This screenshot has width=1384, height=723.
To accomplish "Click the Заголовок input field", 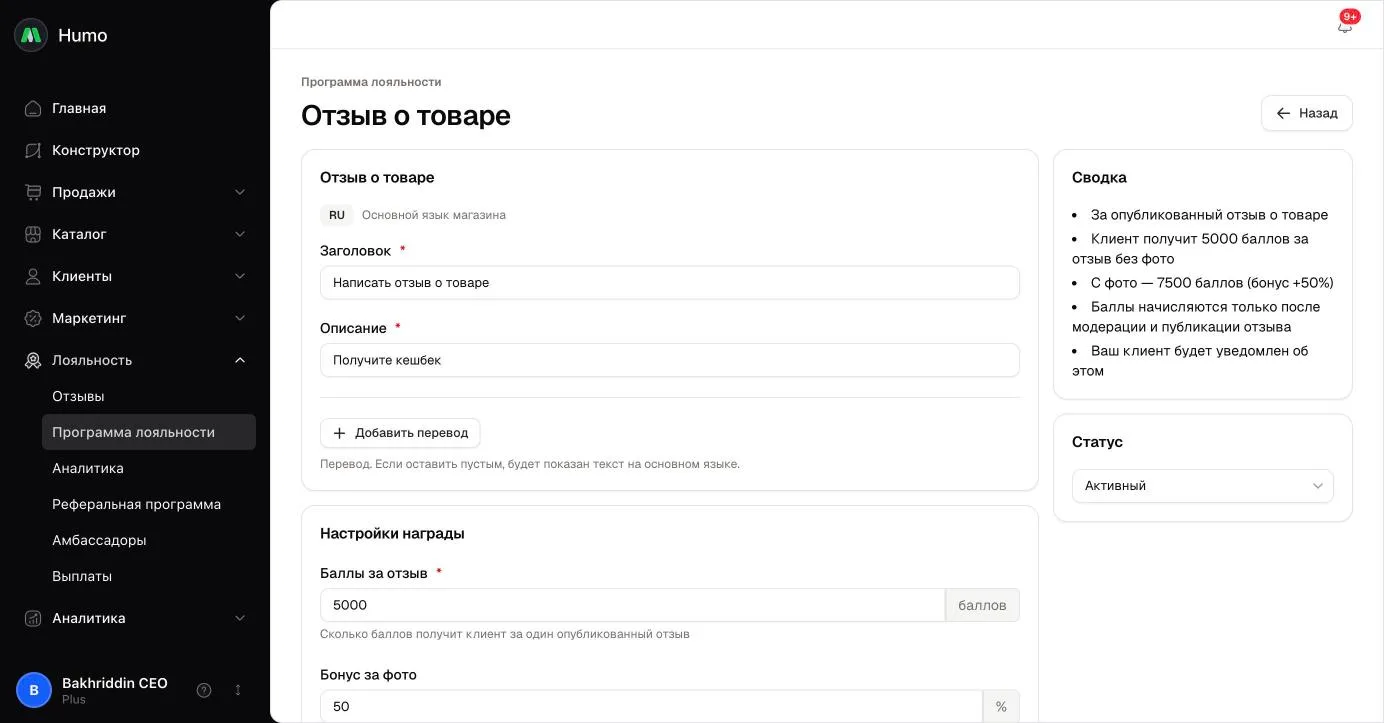I will 670,283.
